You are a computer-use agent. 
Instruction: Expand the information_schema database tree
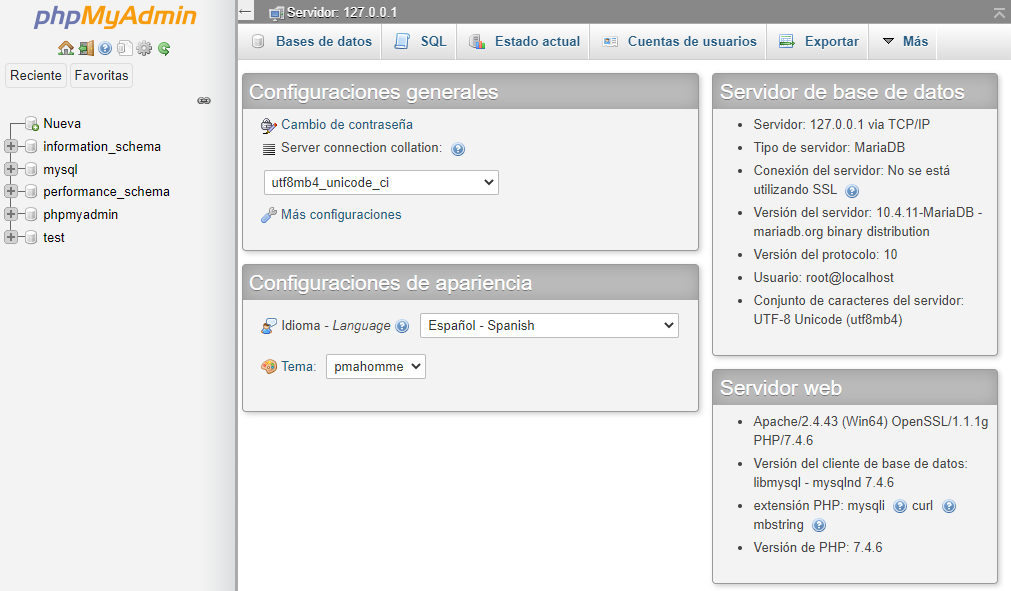(11, 147)
